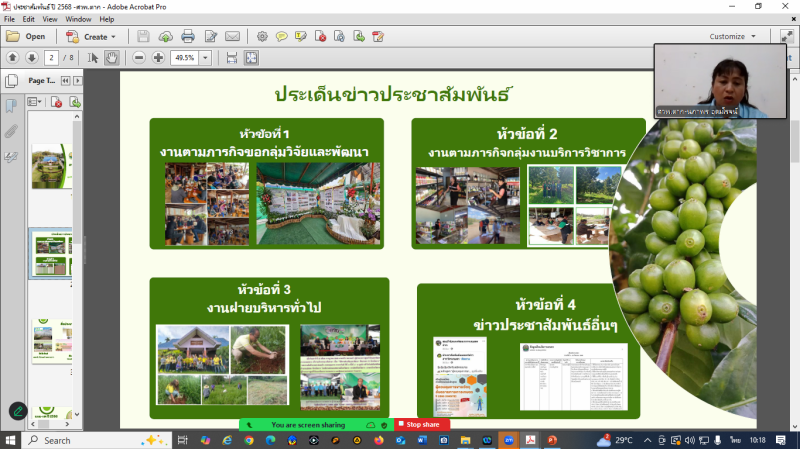Open the View menu

(x=49, y=19)
